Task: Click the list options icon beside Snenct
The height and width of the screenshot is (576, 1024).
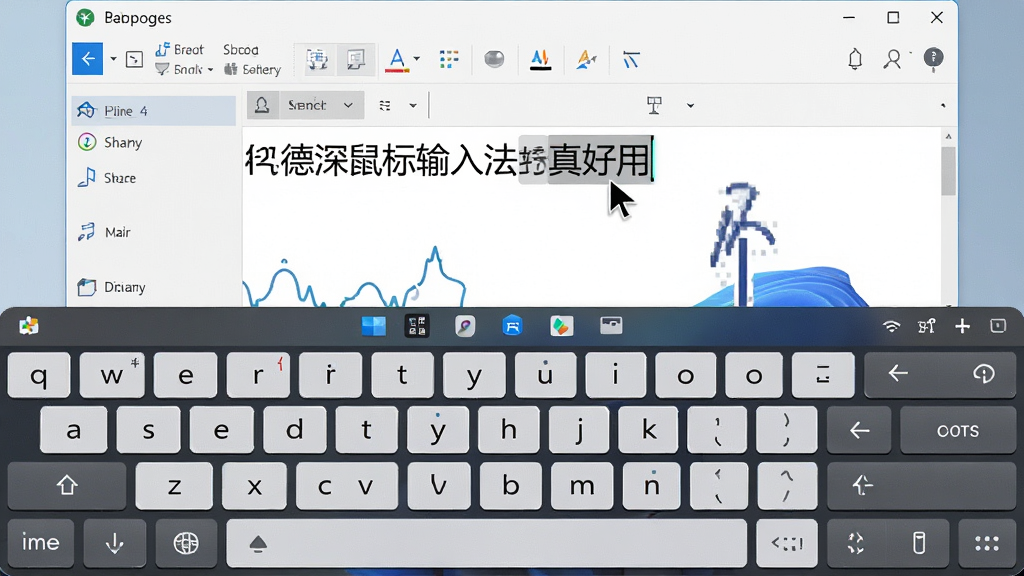Action: 385,105
